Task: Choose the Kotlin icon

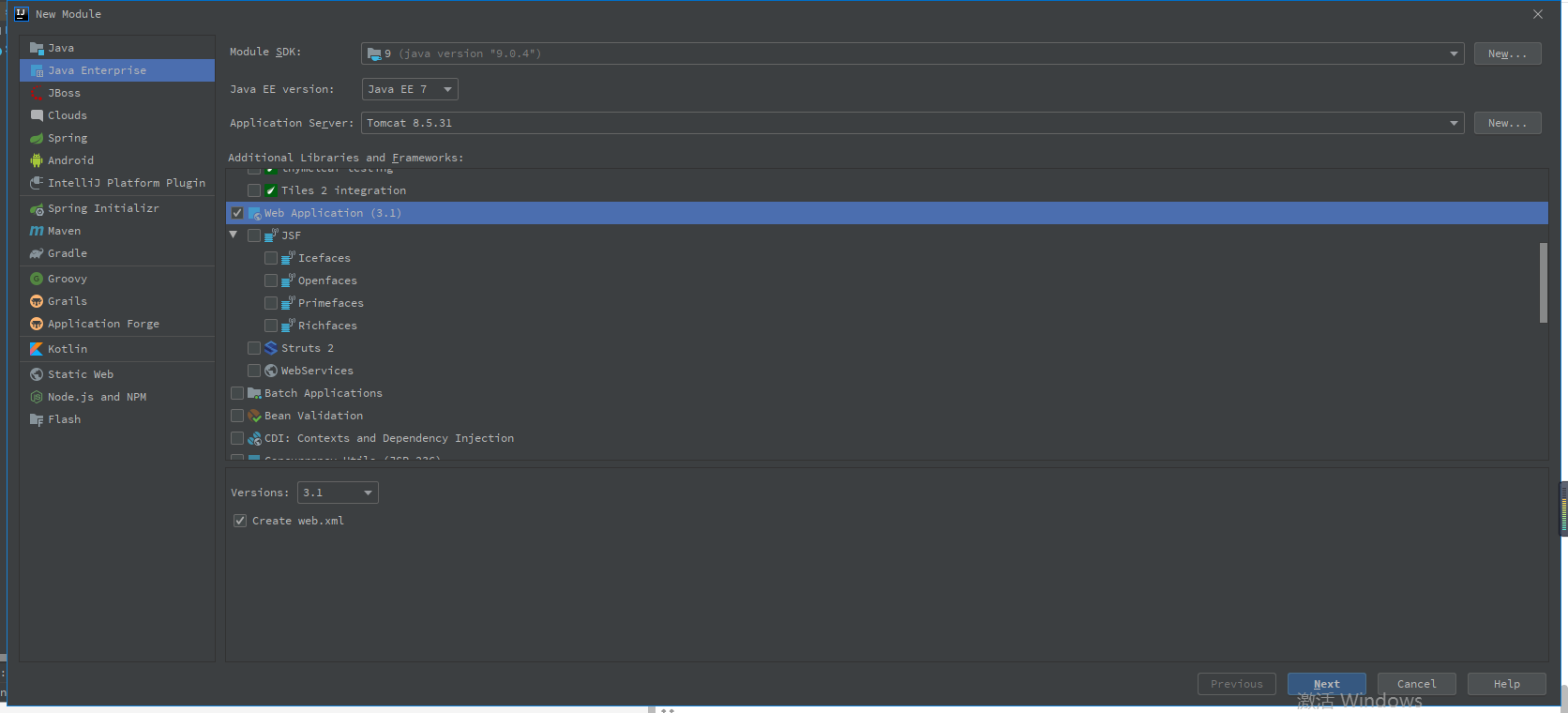Action: (x=37, y=349)
